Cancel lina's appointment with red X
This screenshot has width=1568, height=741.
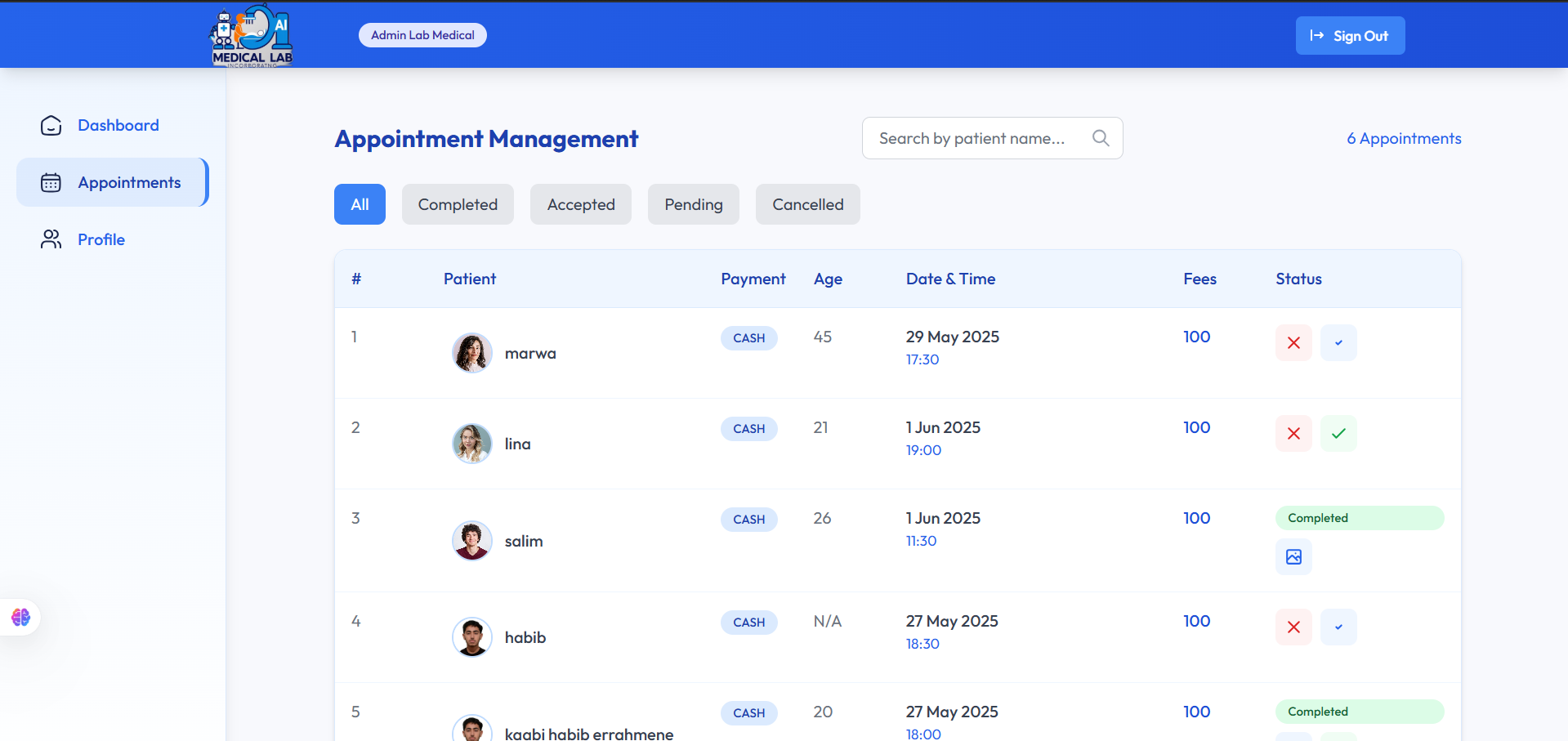(x=1293, y=434)
